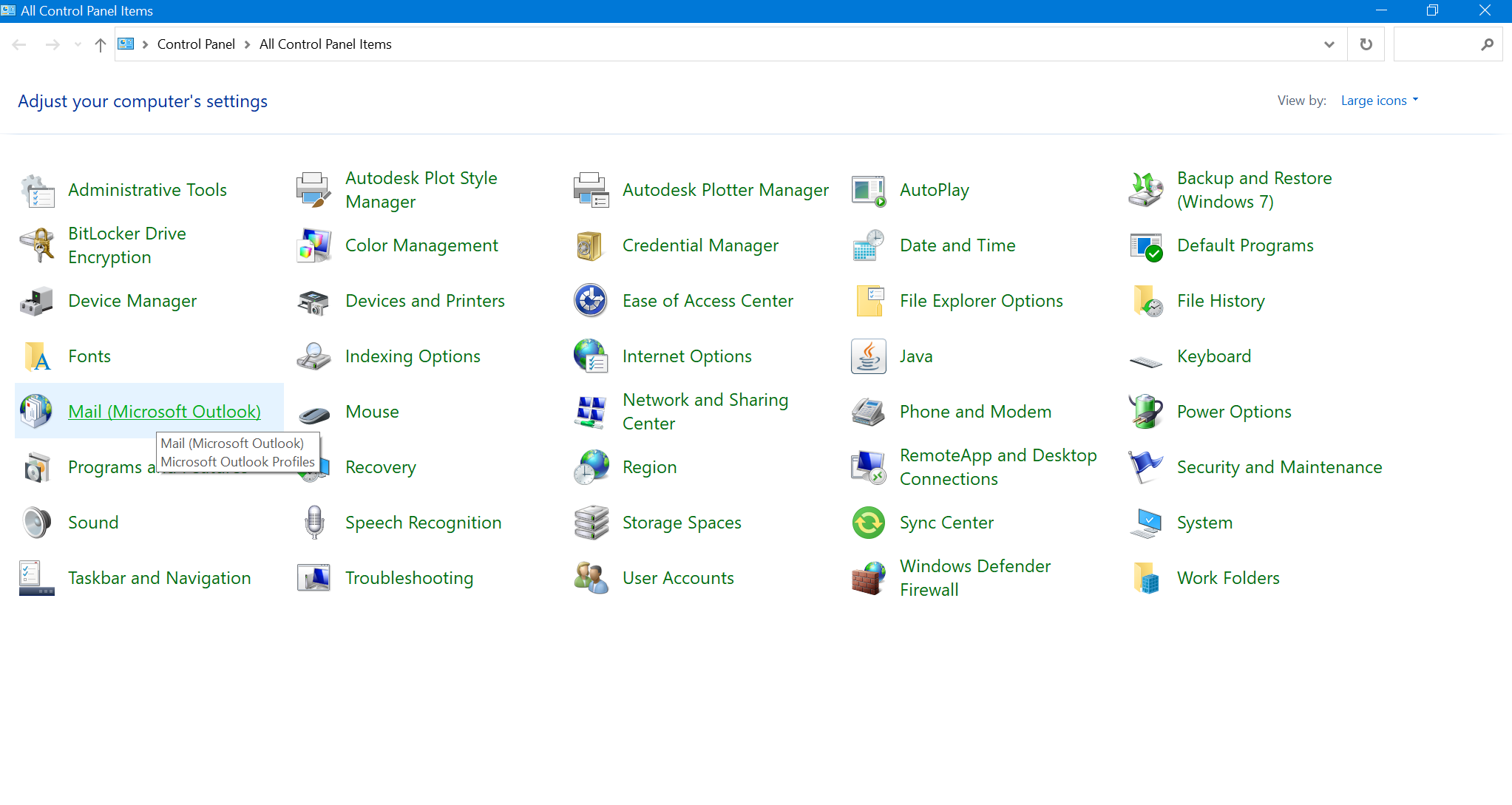Viewport: 1512px width, 805px height.
Task: Open the Recovery link
Action: click(x=381, y=467)
